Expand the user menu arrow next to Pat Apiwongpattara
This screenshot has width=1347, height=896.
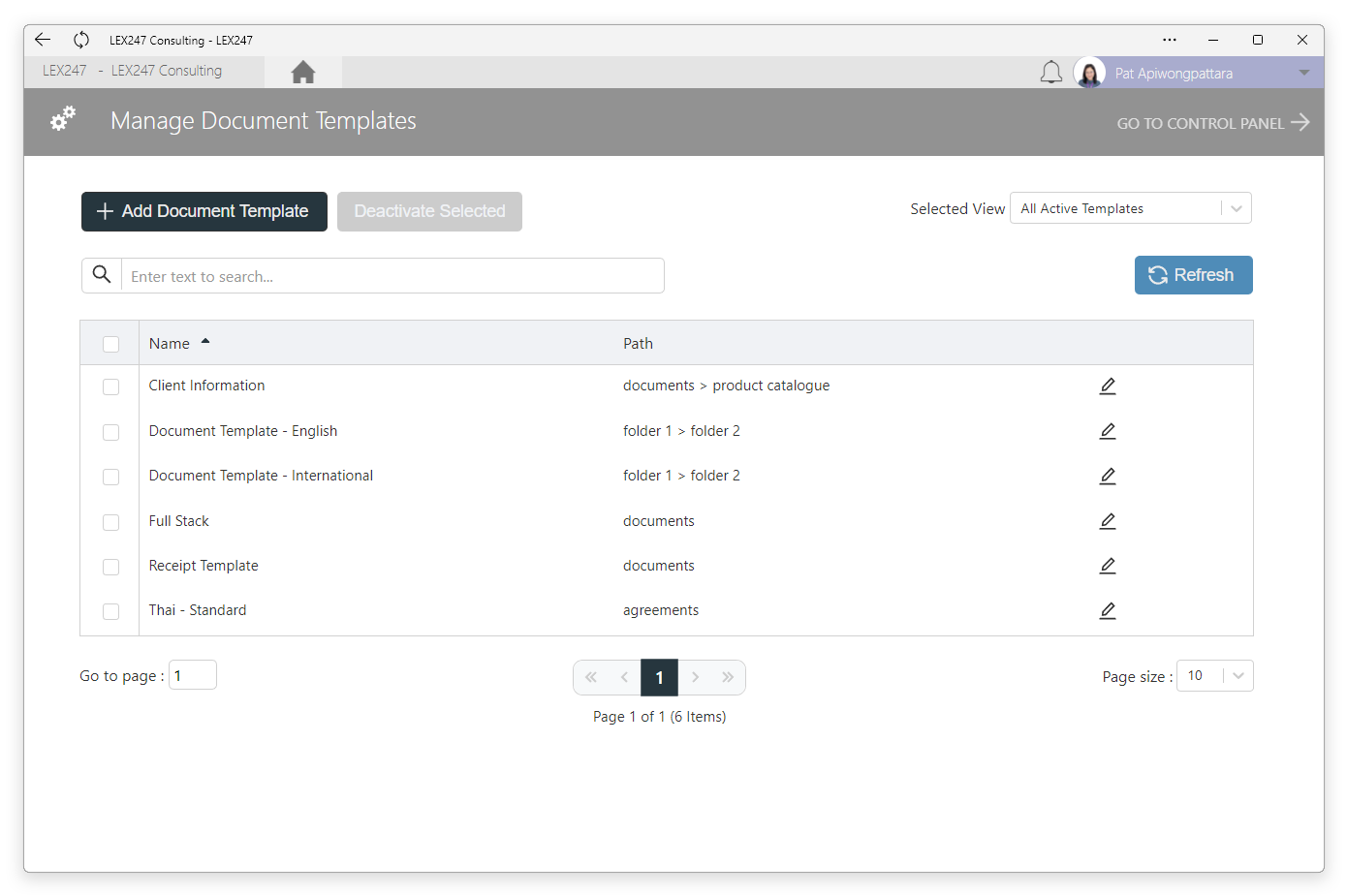click(x=1304, y=73)
